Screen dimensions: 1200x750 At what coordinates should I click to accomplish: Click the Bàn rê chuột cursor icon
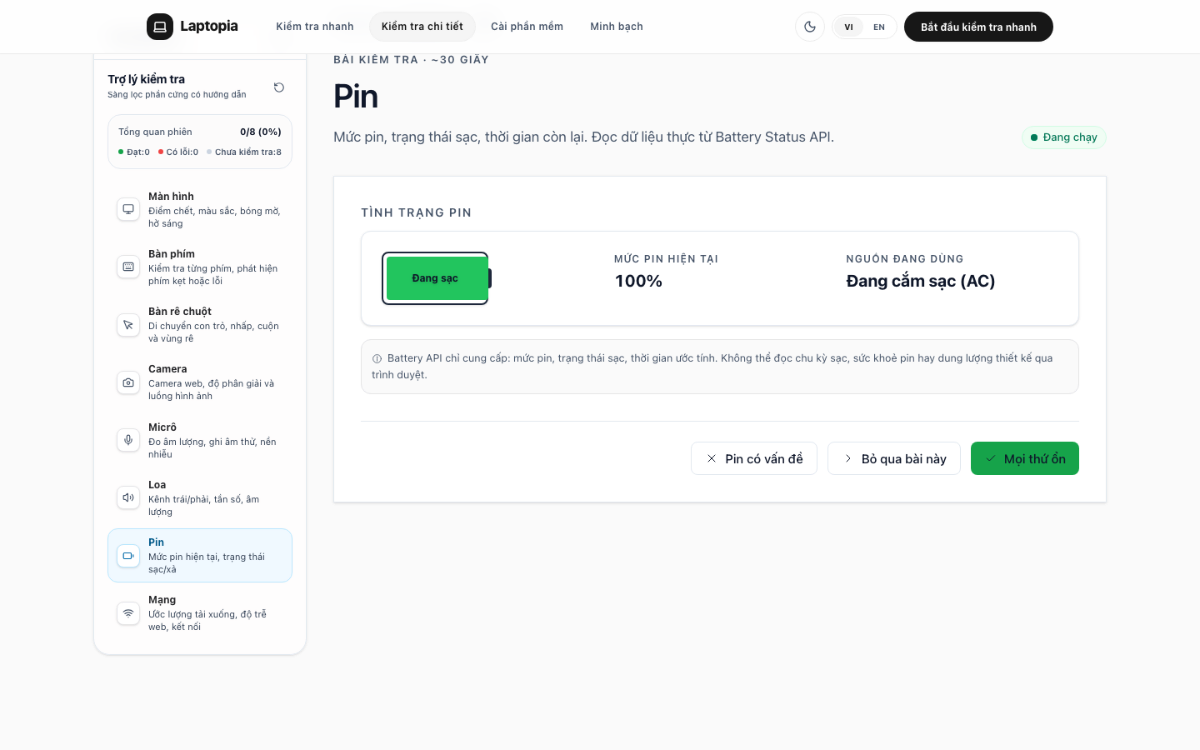[x=128, y=324]
